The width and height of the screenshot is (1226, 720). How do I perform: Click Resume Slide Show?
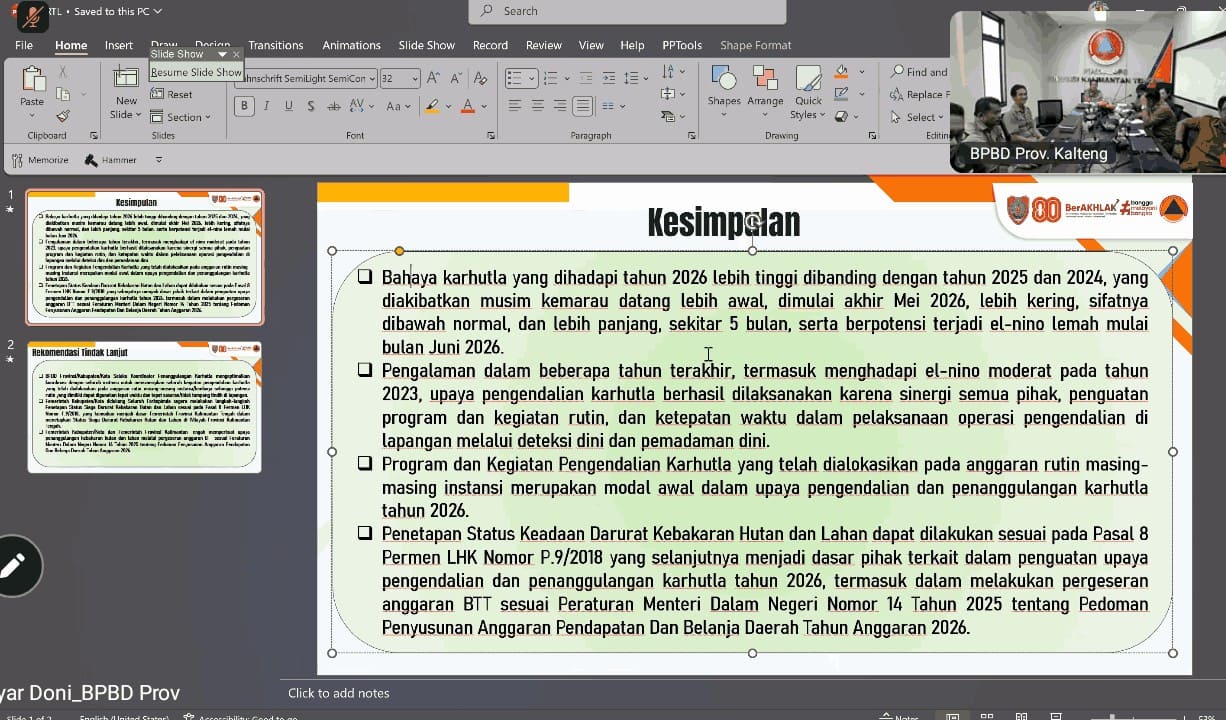(x=196, y=72)
